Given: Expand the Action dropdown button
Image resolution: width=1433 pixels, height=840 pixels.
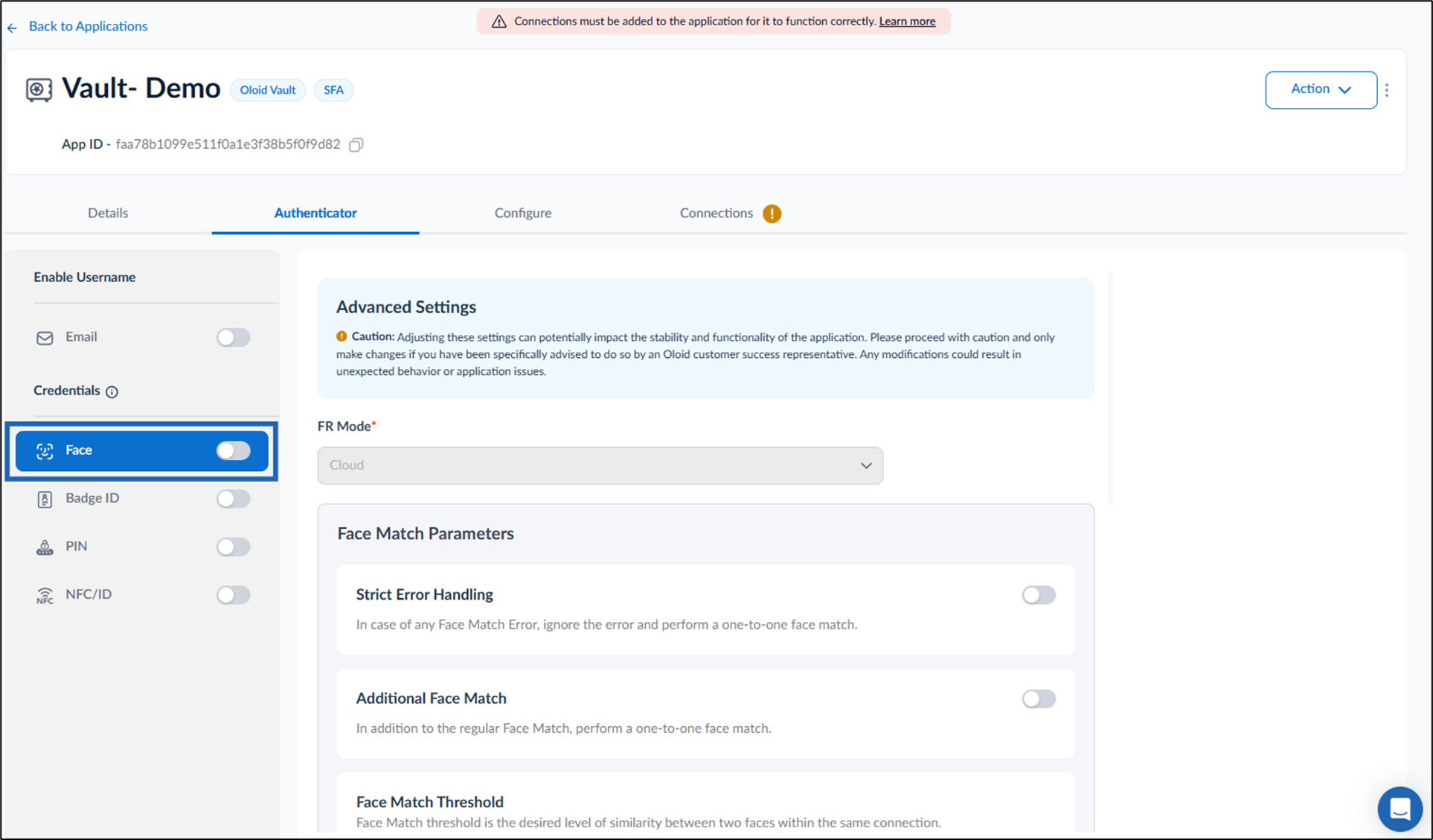Looking at the screenshot, I should (1321, 90).
